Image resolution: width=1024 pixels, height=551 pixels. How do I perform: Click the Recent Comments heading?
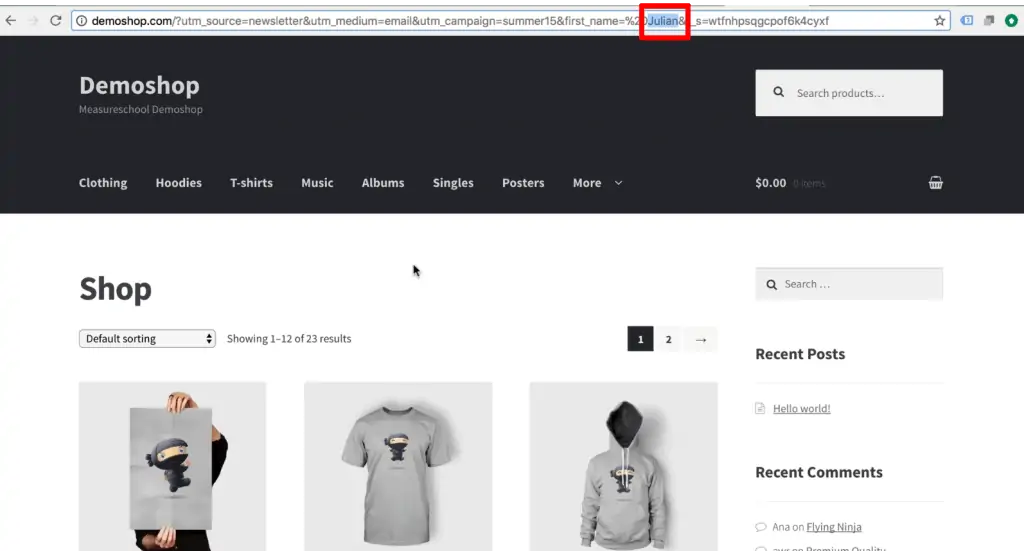pyautogui.click(x=819, y=472)
